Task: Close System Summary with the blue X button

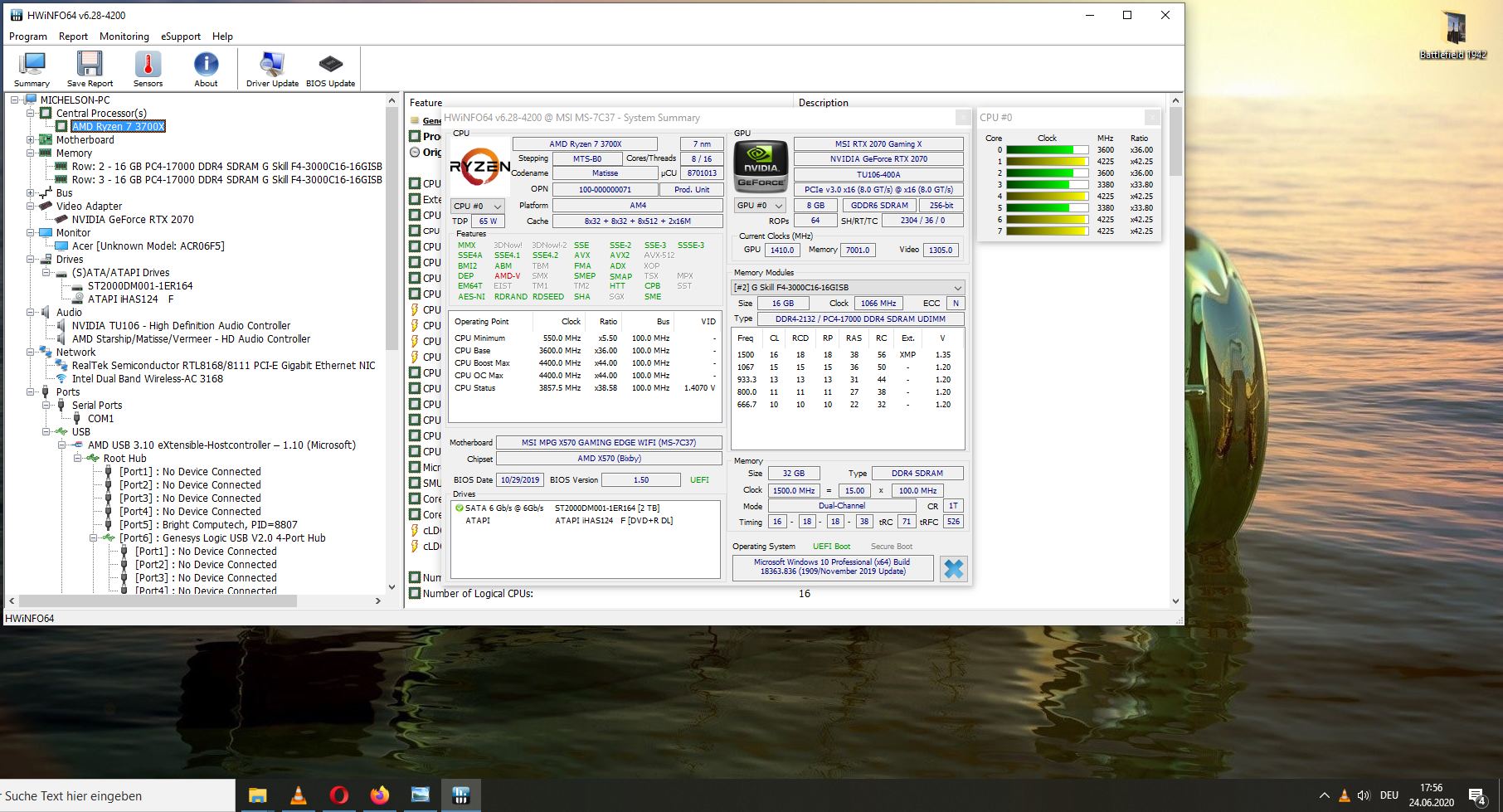Action: tap(954, 569)
